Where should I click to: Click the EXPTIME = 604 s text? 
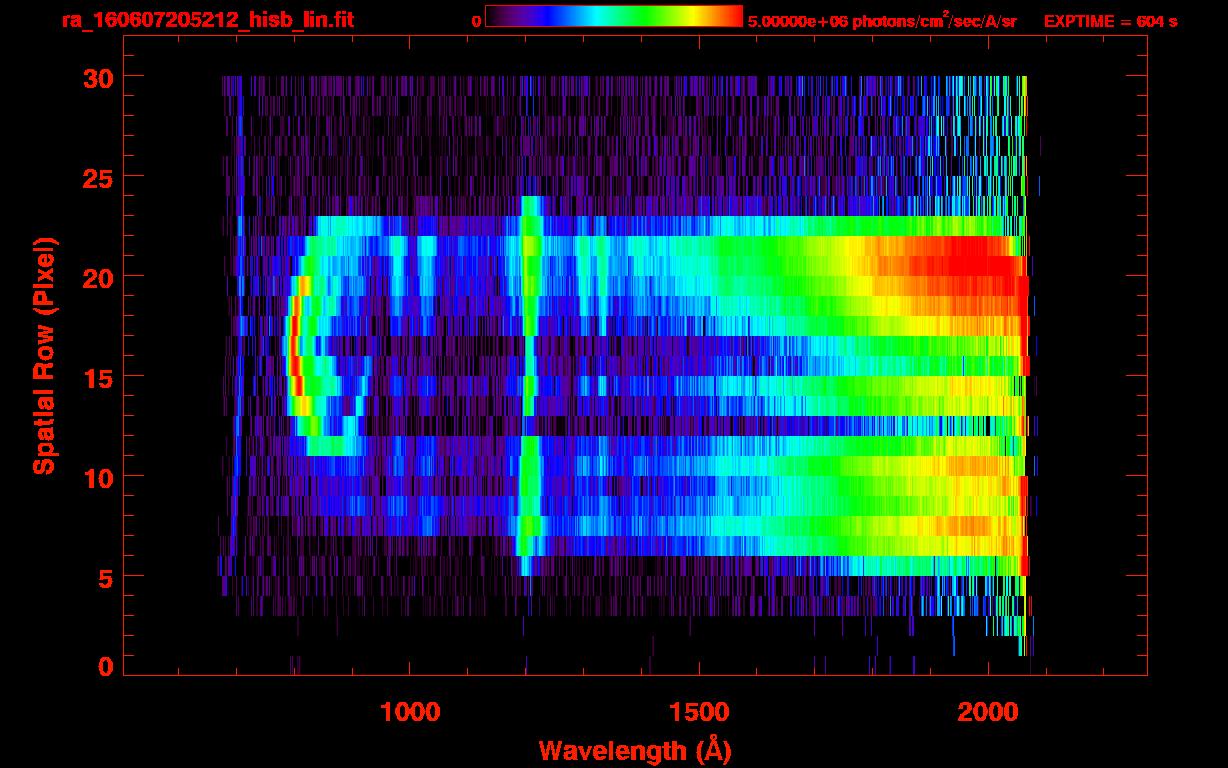1110,21
